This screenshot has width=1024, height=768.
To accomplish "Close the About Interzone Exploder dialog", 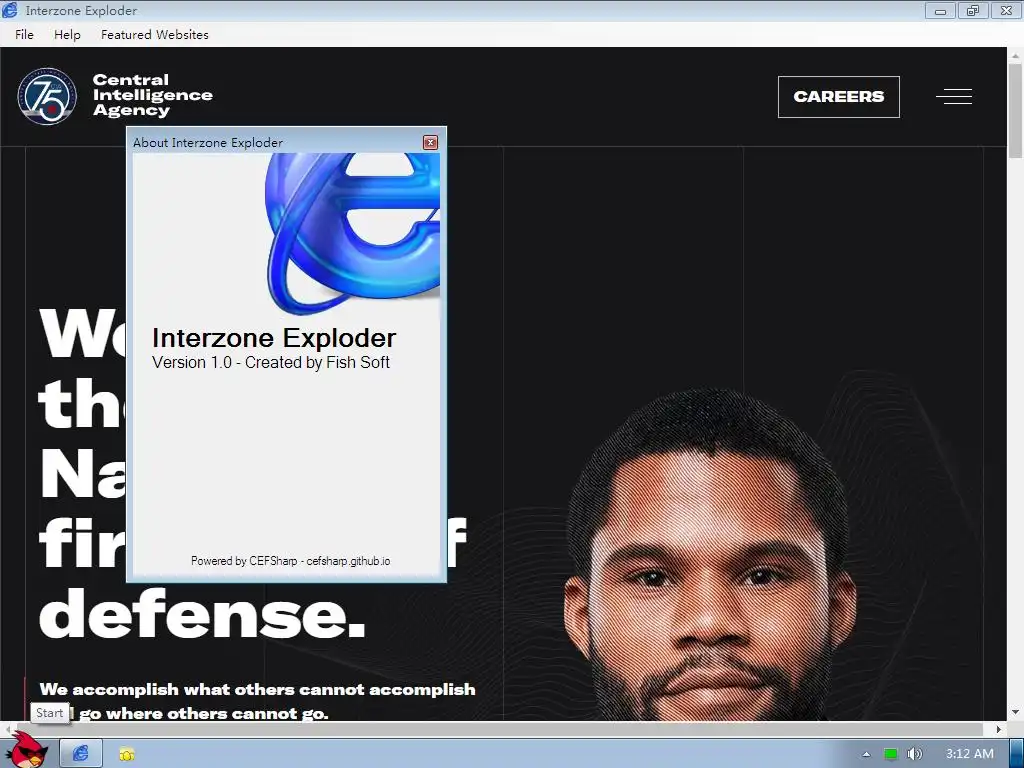I will coord(430,142).
